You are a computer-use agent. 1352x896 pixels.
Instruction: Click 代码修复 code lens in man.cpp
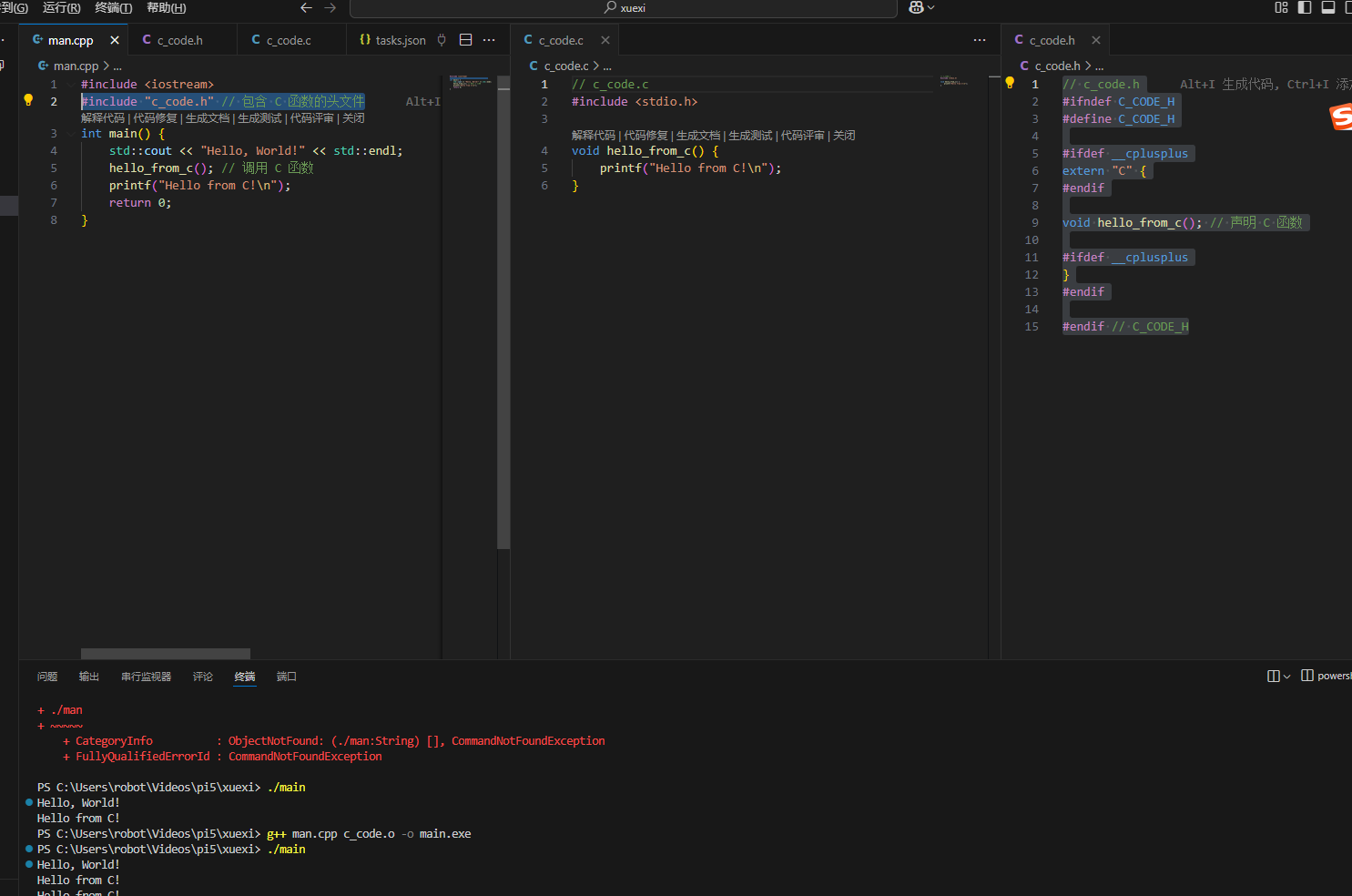(x=156, y=118)
